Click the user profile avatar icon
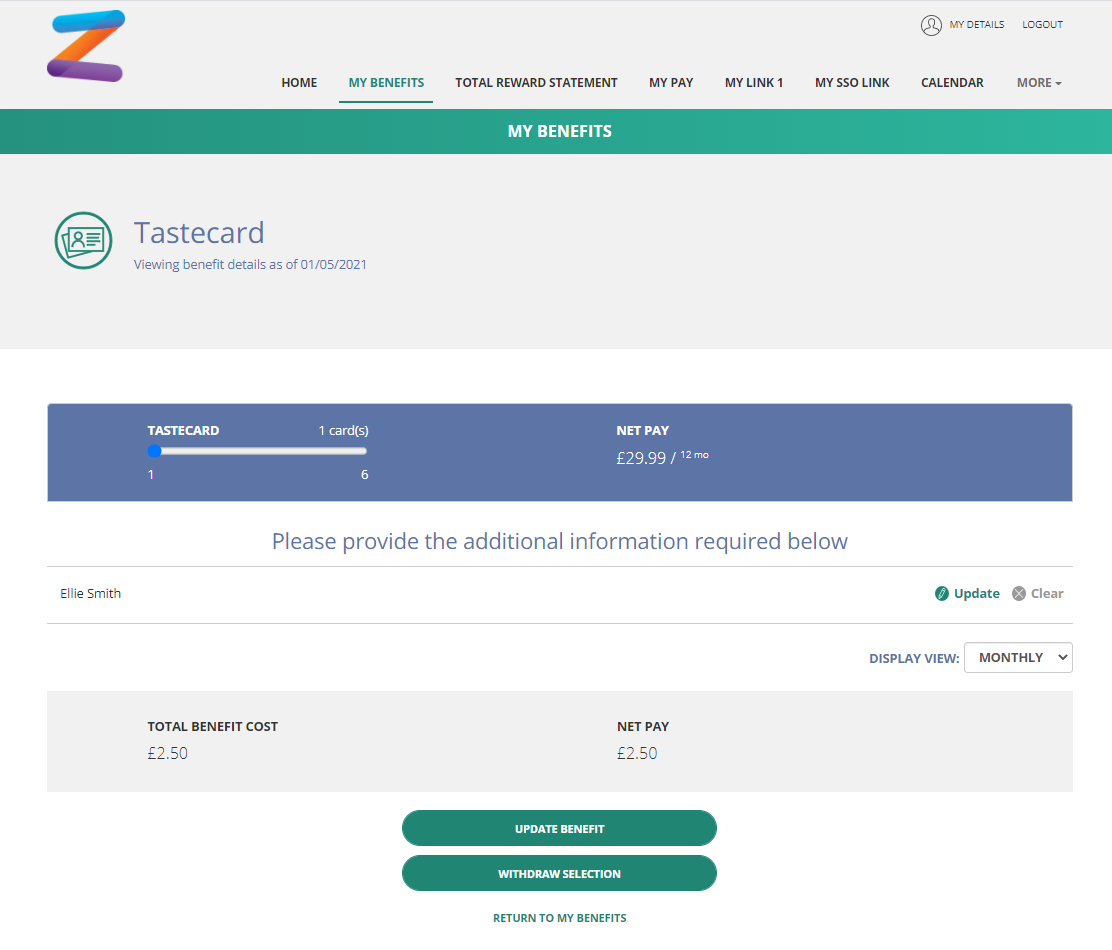Screen dimensions: 1112x950 931,25
